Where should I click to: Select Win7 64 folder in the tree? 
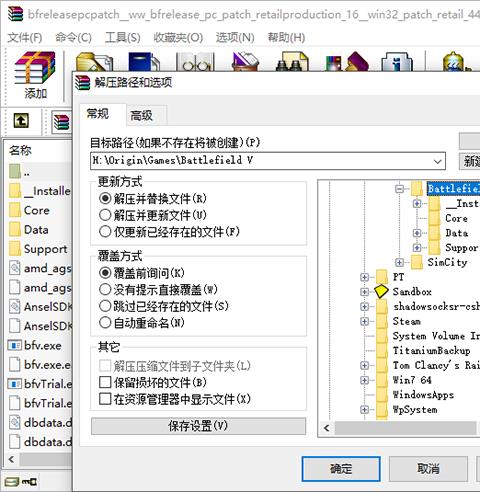412,380
